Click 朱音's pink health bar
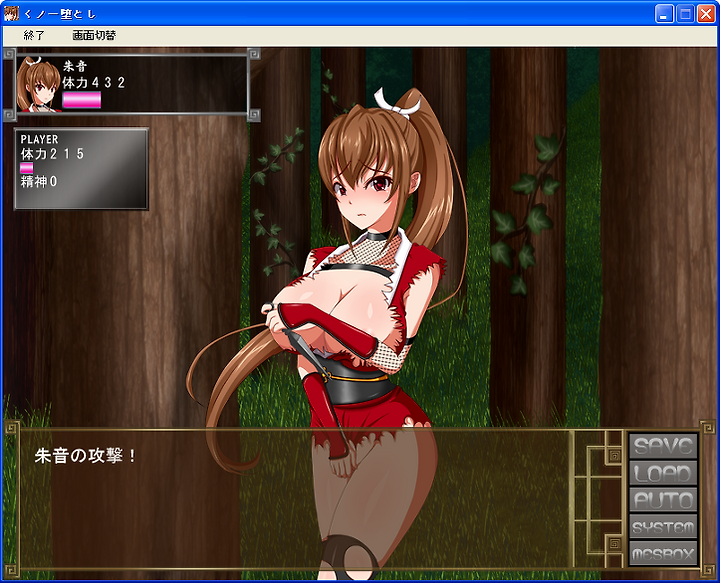Viewport: 720px width, 583px height. (x=82, y=100)
